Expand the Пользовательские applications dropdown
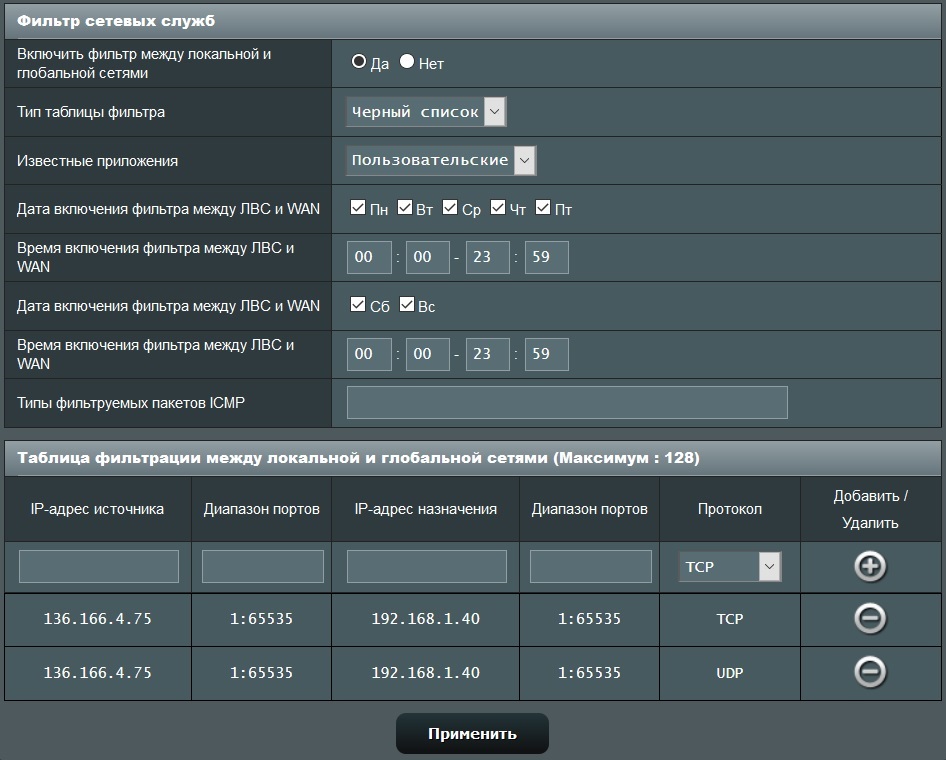The width and height of the screenshot is (946, 760). coord(441,160)
